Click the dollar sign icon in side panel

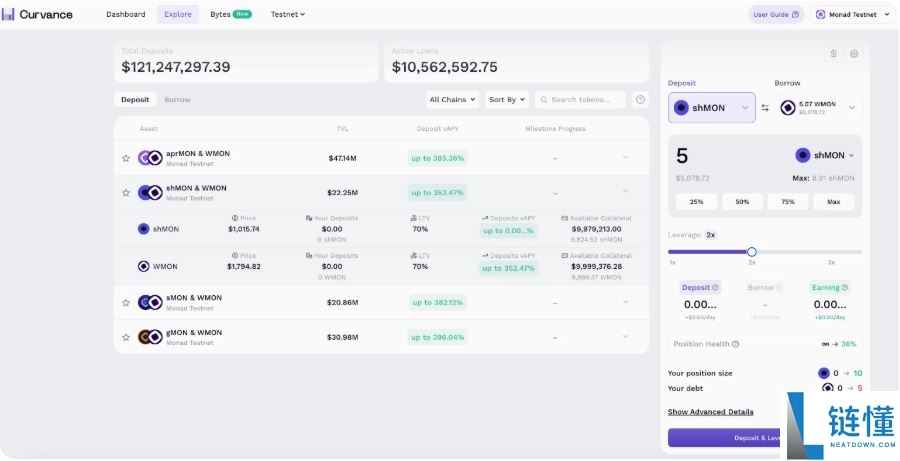(833, 54)
